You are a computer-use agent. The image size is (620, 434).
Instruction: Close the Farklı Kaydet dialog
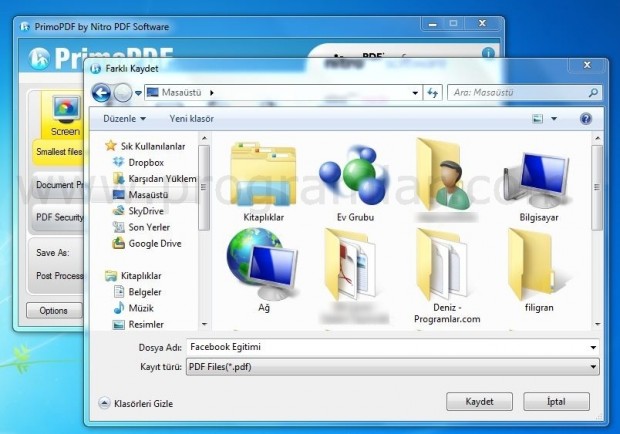(x=587, y=65)
